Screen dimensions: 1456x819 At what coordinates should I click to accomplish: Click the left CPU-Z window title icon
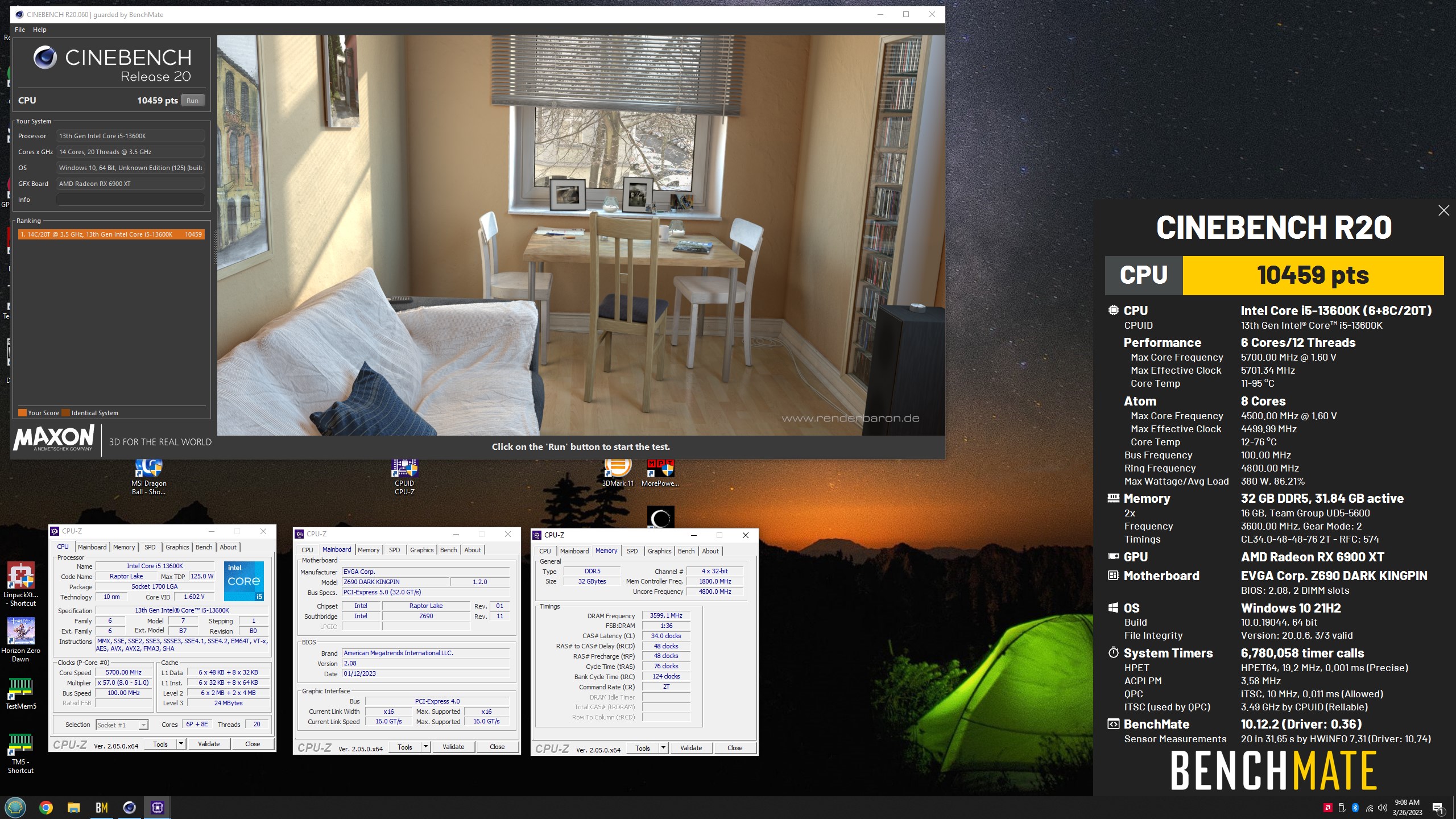click(55, 531)
